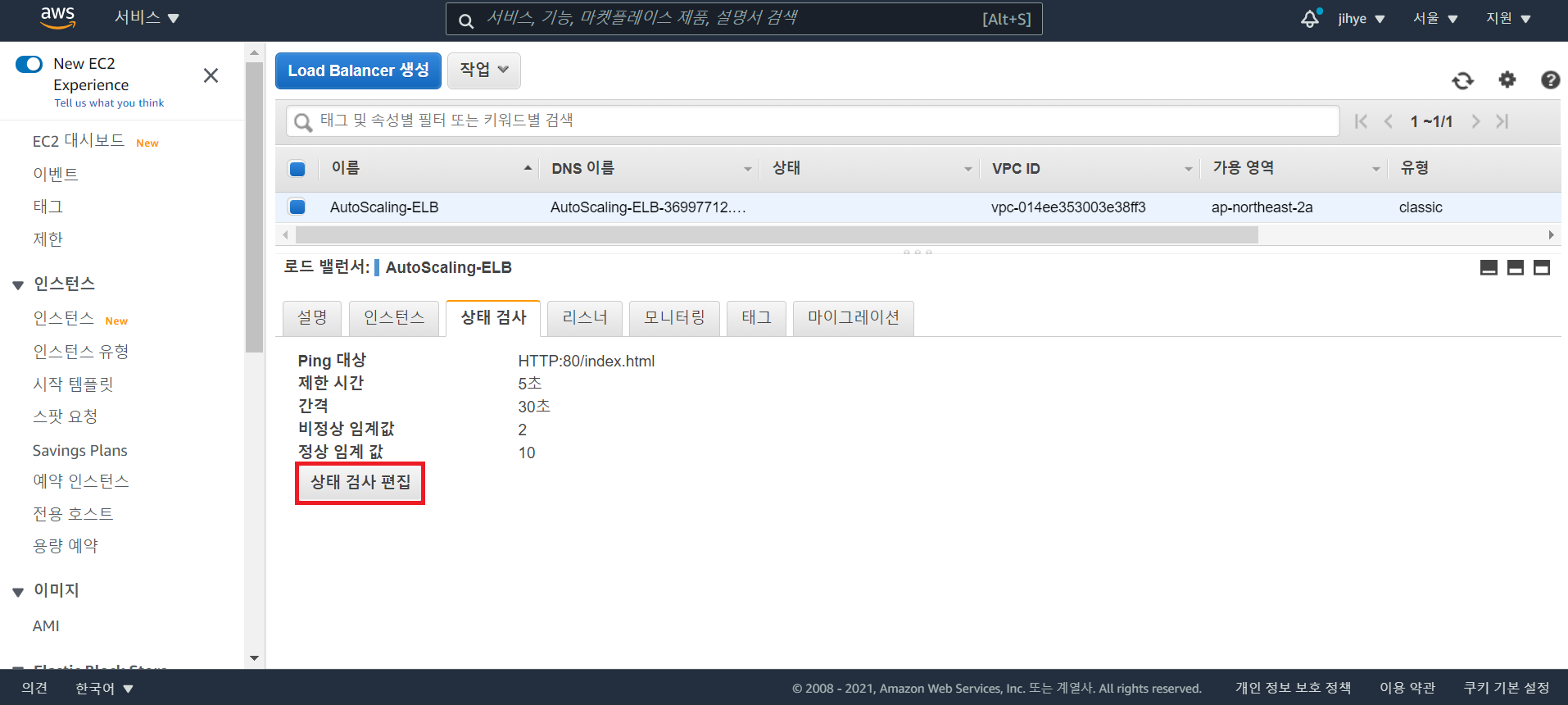Open Savings Plans in the sidebar

click(79, 450)
